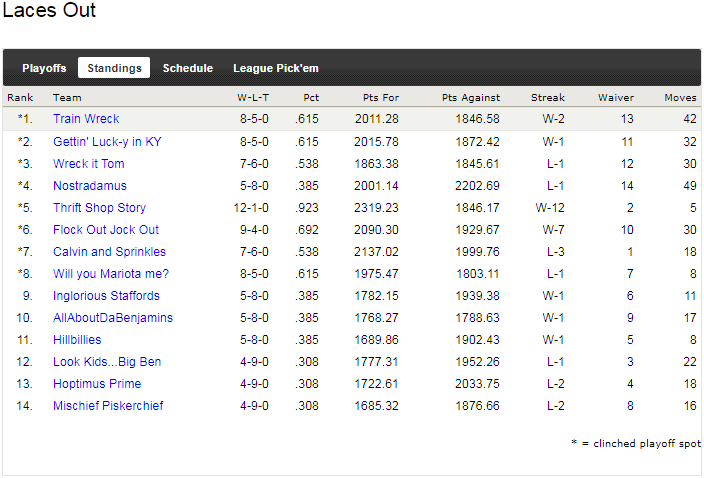Viewport: 704px width, 478px height.
Task: Open Nostradamus team link
Action: 90,186
